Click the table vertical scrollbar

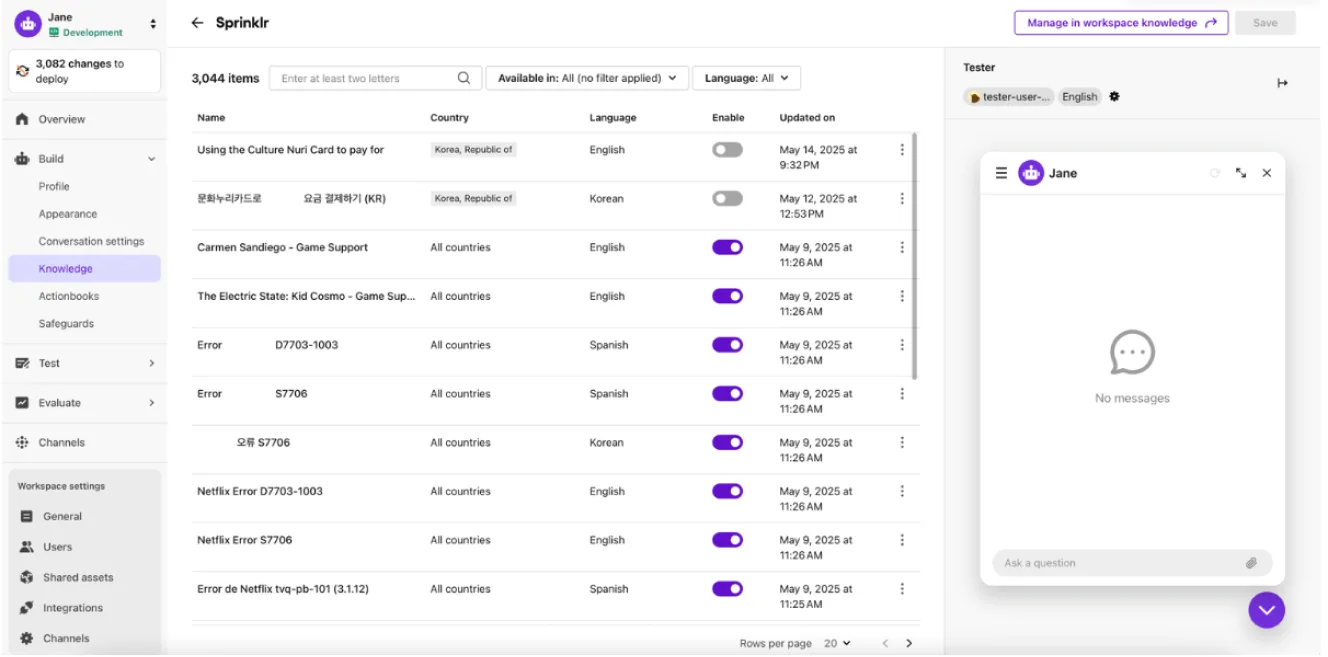(915, 257)
